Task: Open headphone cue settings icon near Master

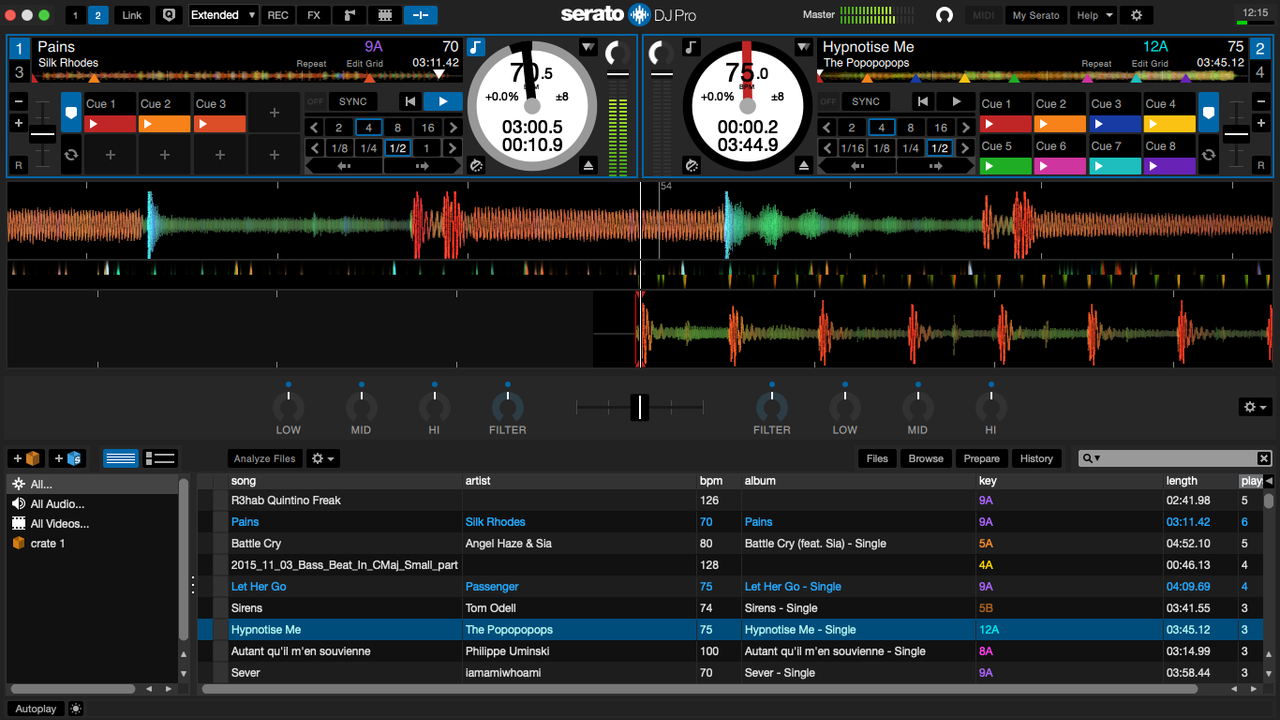Action: 944,15
